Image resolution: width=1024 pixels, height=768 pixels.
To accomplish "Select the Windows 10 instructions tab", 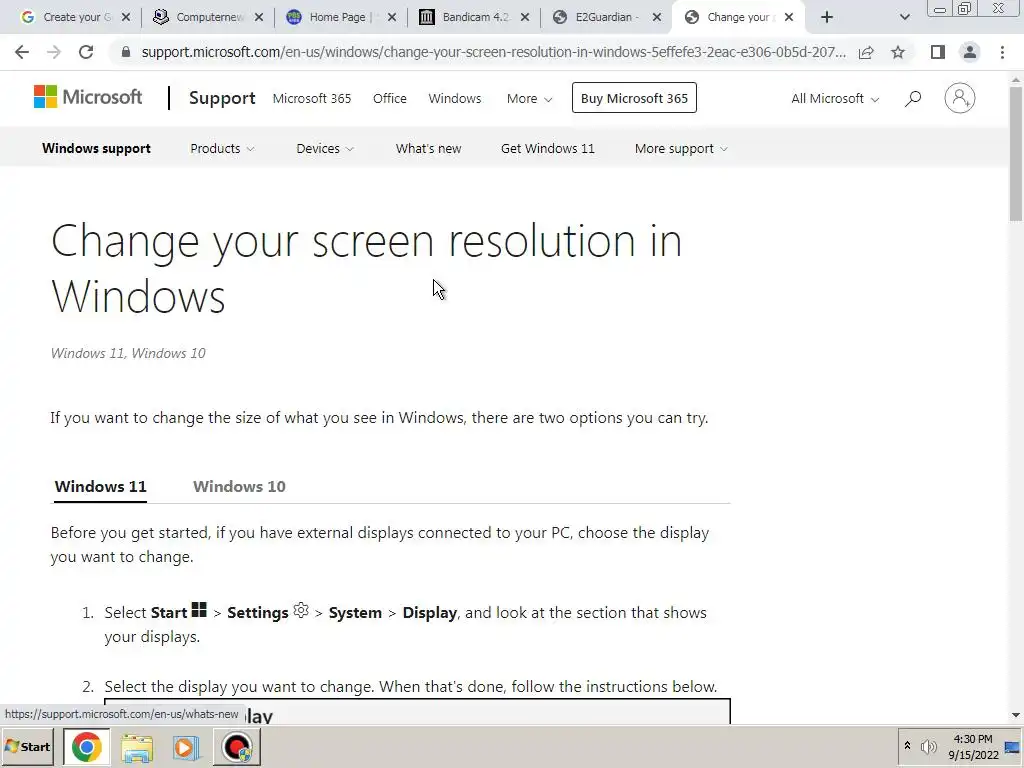I will click(239, 487).
